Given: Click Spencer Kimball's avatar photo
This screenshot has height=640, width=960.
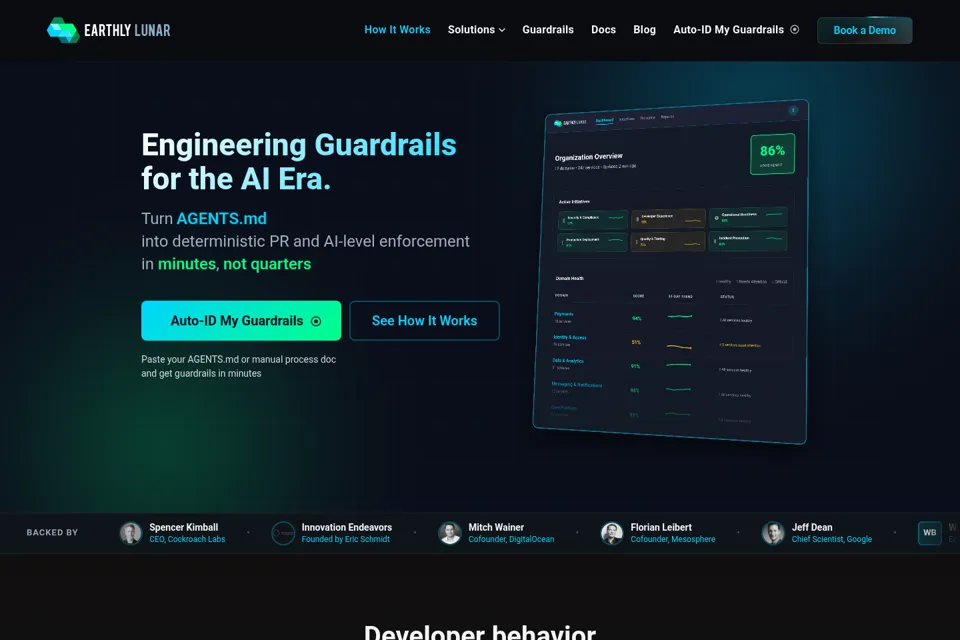Looking at the screenshot, I should pyautogui.click(x=130, y=533).
